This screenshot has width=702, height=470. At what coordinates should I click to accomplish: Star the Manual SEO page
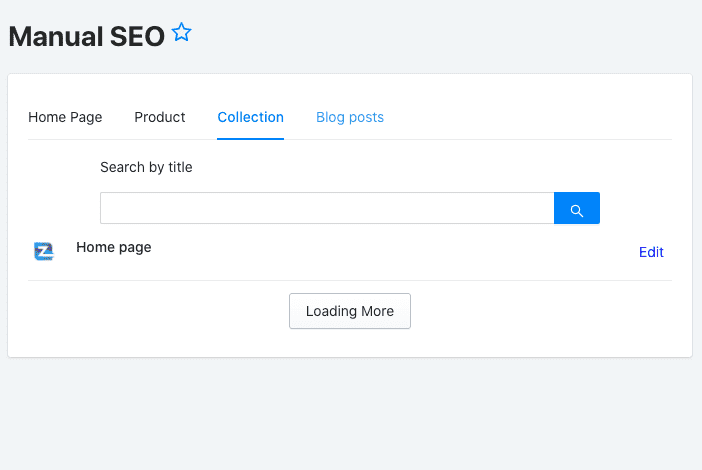click(181, 33)
